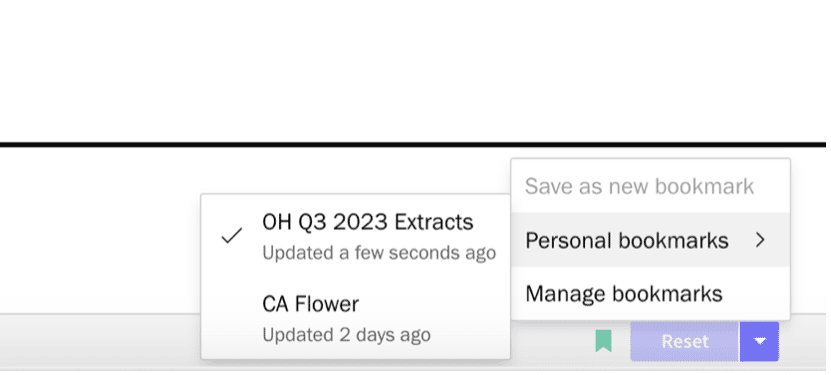This screenshot has width=831, height=375.
Task: Click blank space left of the CA Flower entry
Action: [232, 318]
